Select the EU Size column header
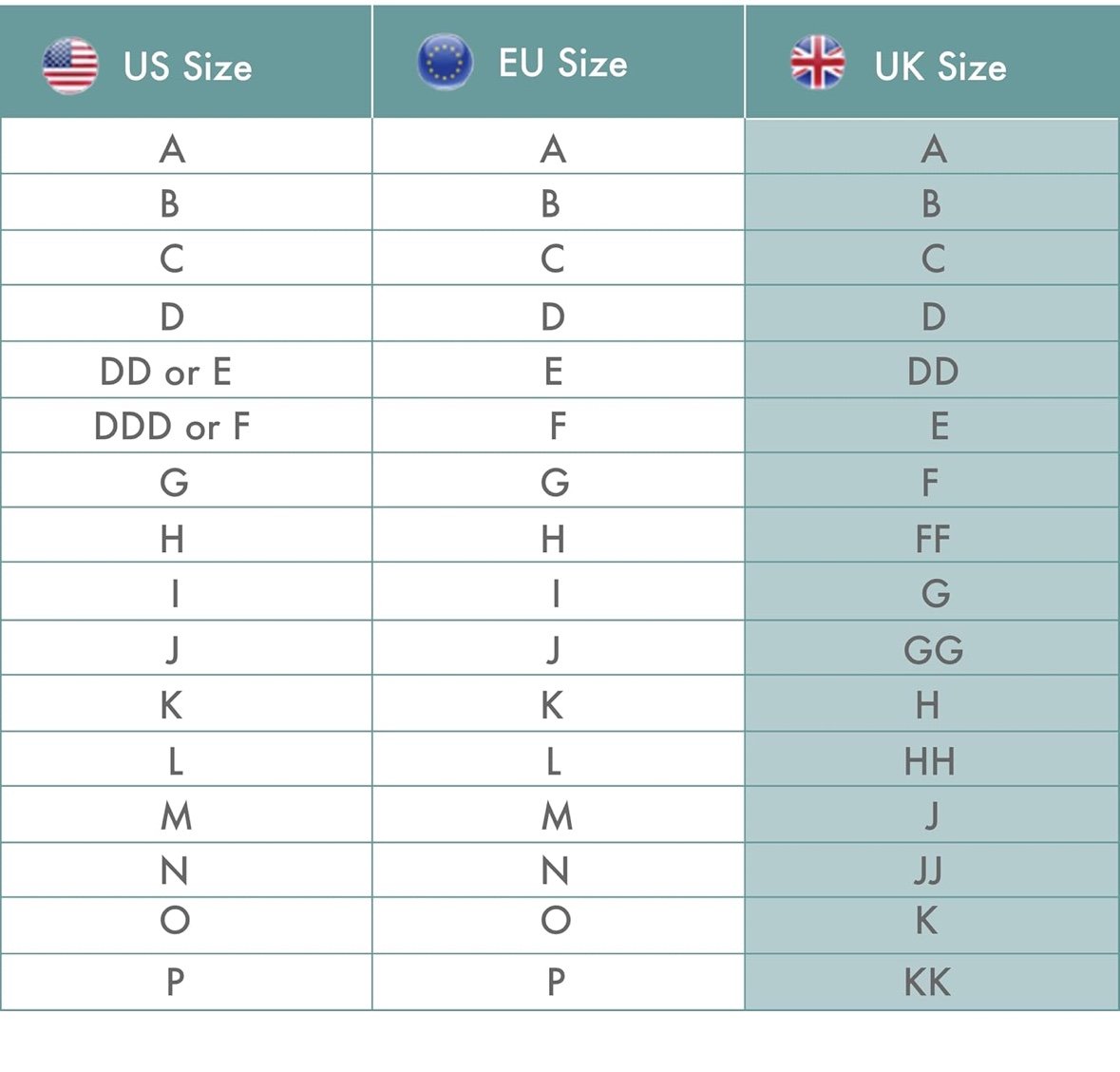This screenshot has height=1072, width=1120. tap(559, 62)
